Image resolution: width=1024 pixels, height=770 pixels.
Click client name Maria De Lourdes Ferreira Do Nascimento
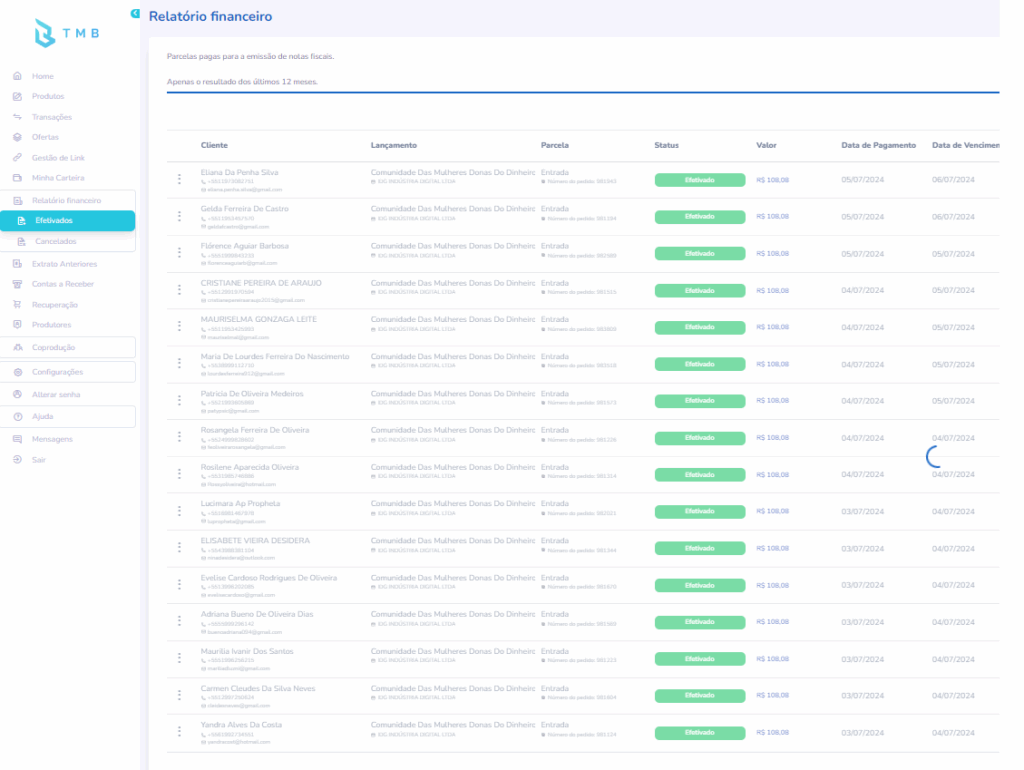click(x=275, y=357)
